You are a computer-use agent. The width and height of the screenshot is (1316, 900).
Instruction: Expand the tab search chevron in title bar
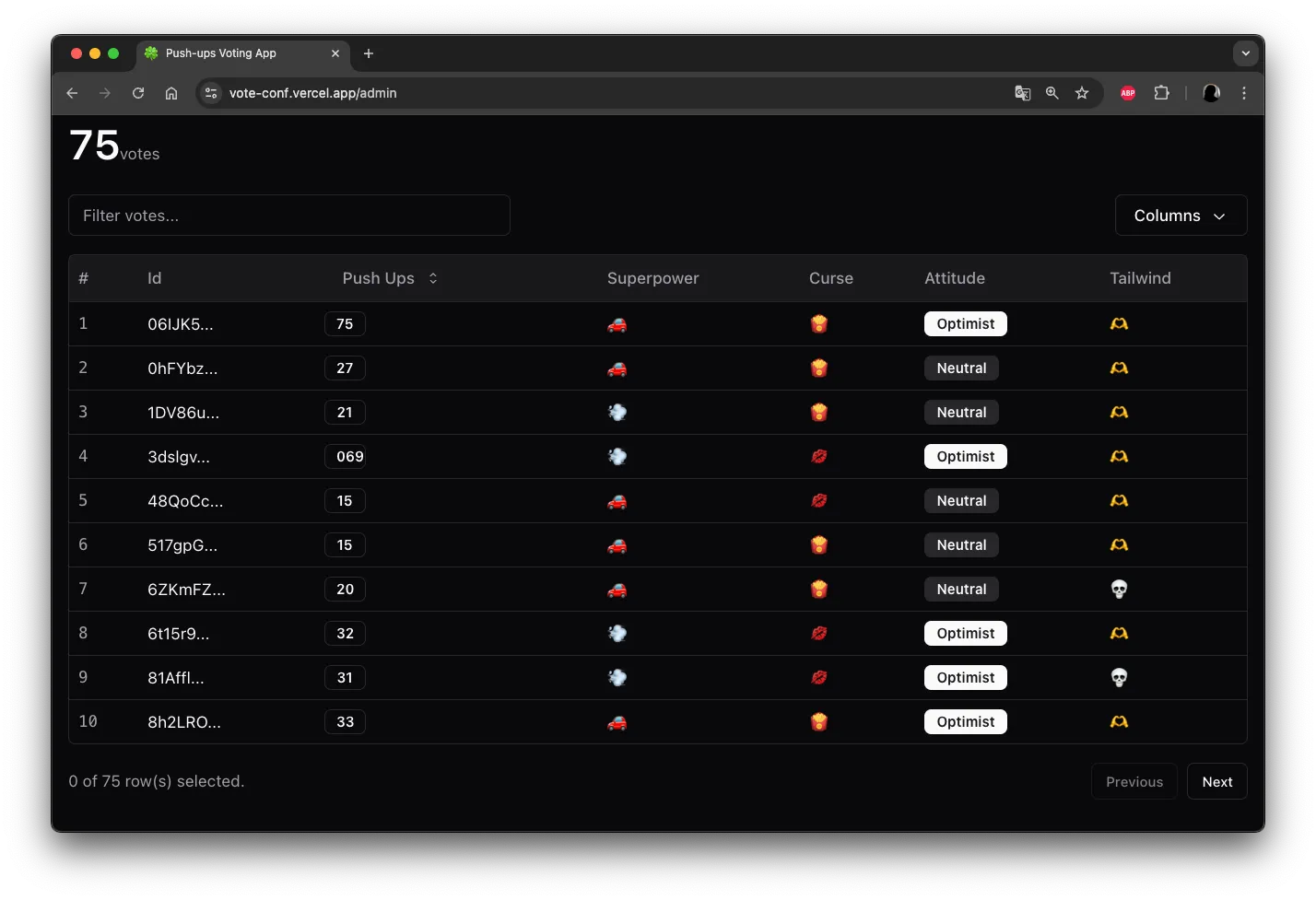pos(1245,53)
